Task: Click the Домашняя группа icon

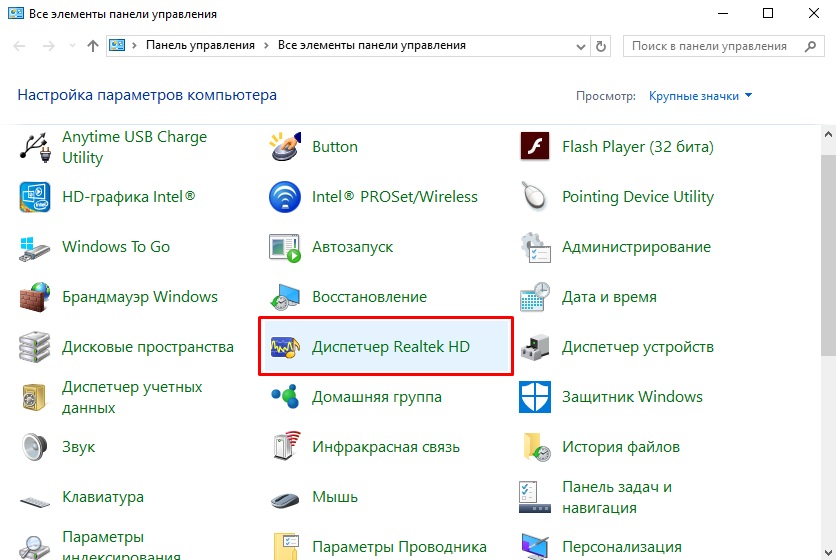Action: click(x=285, y=397)
